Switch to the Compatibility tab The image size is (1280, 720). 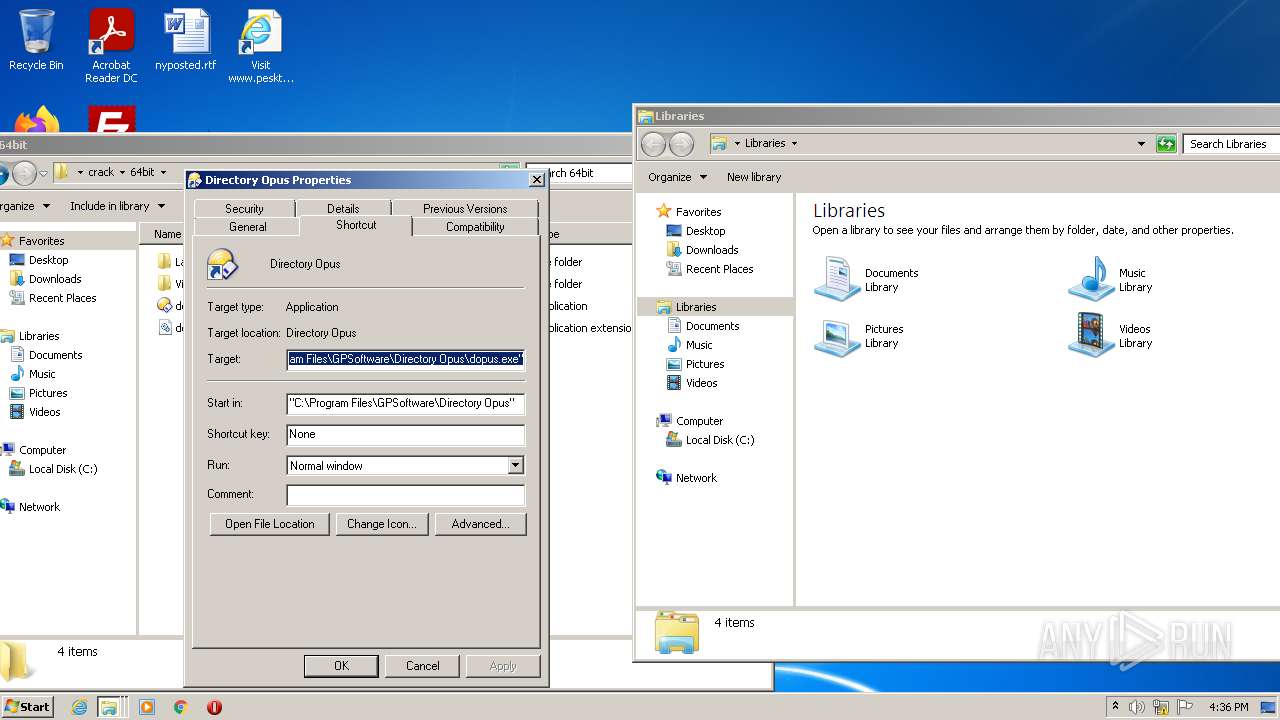(475, 227)
